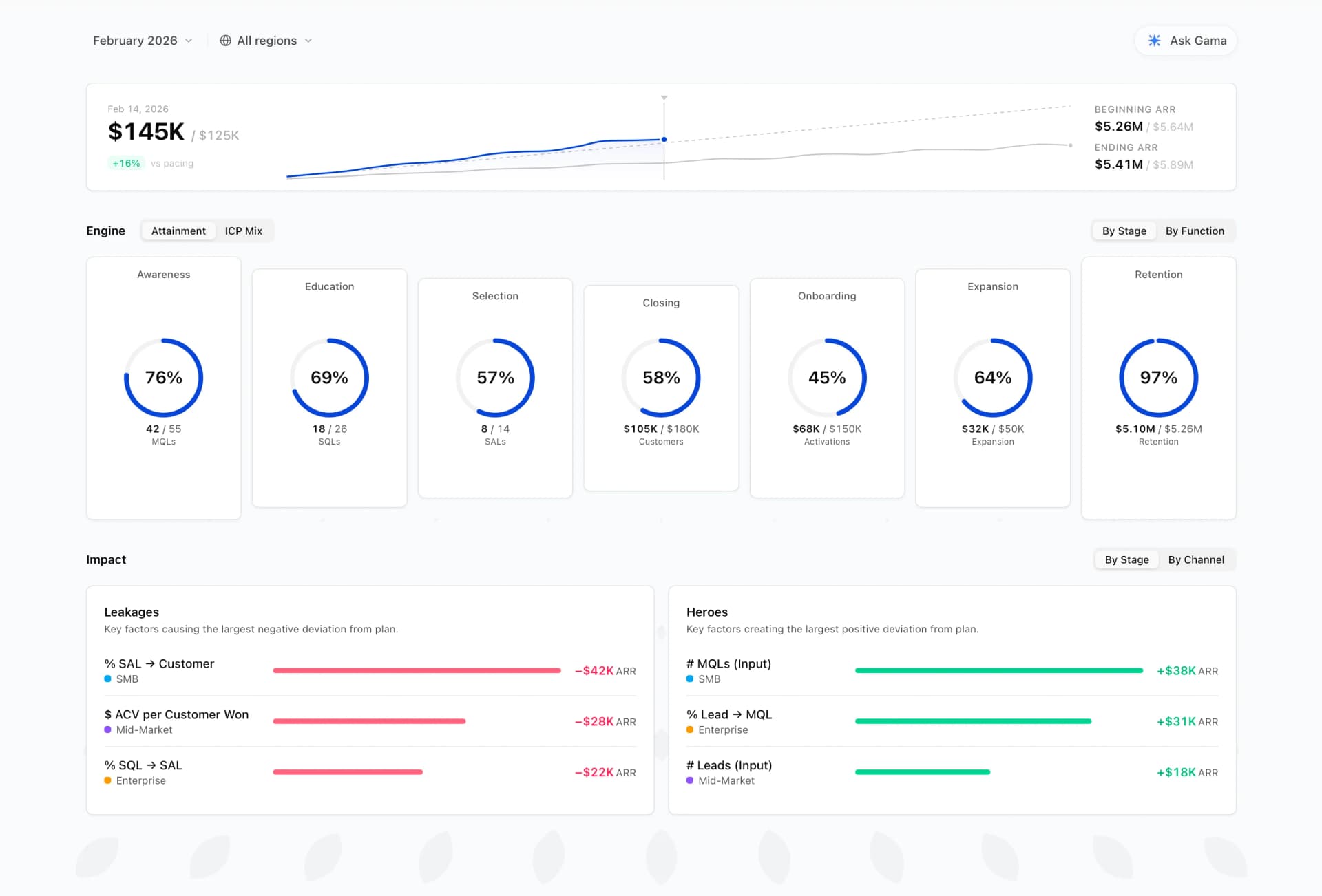This screenshot has height=896, width=1322.
Task: Click the Expansion 64% progress circle
Action: coord(992,377)
